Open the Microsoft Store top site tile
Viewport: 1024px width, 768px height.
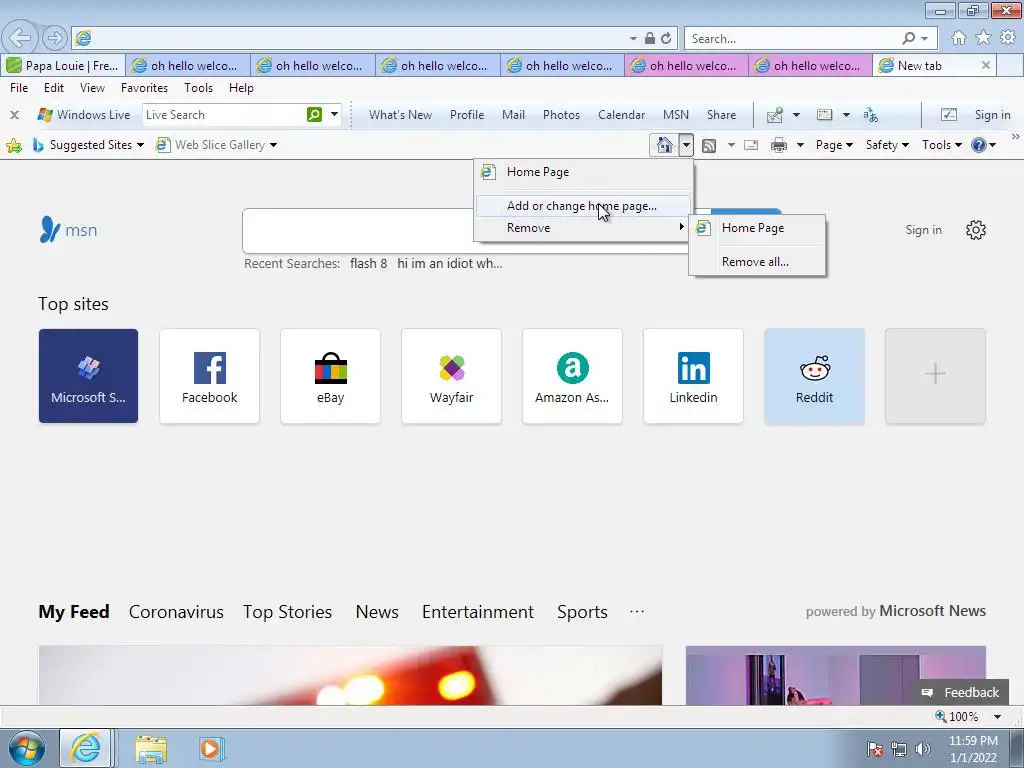coord(88,376)
